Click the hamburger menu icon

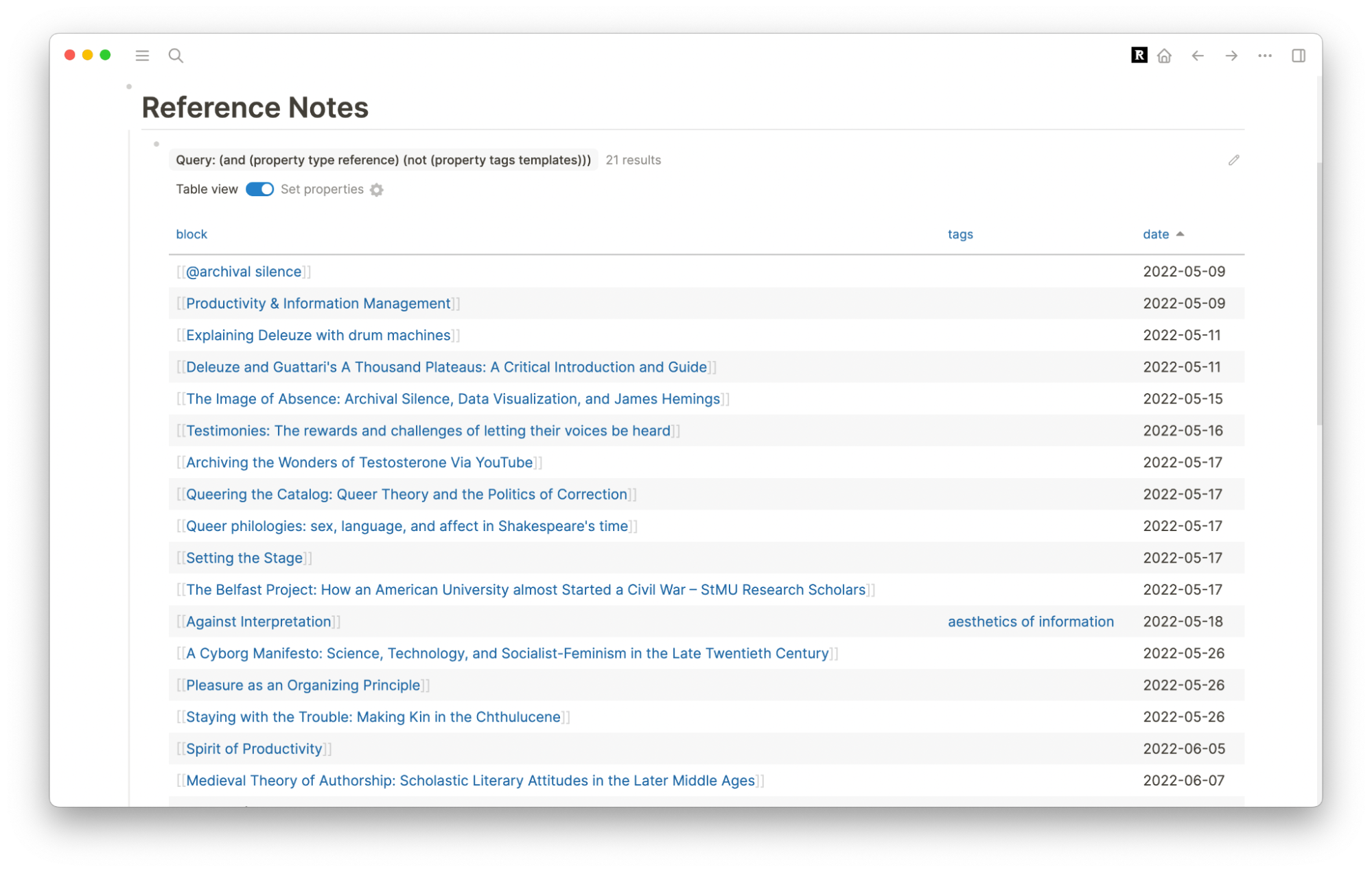click(142, 55)
